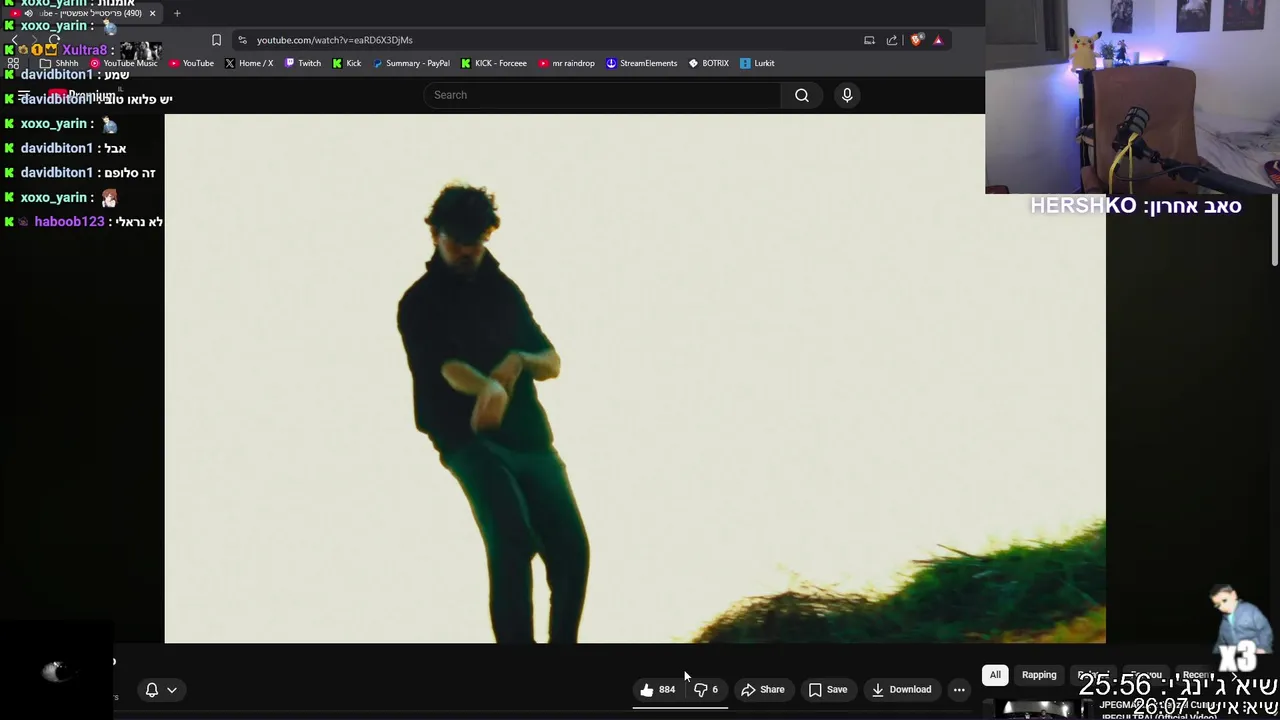Click the cast/picture-in-picture icon in address bar
This screenshot has height=720, width=1280.
click(x=869, y=40)
